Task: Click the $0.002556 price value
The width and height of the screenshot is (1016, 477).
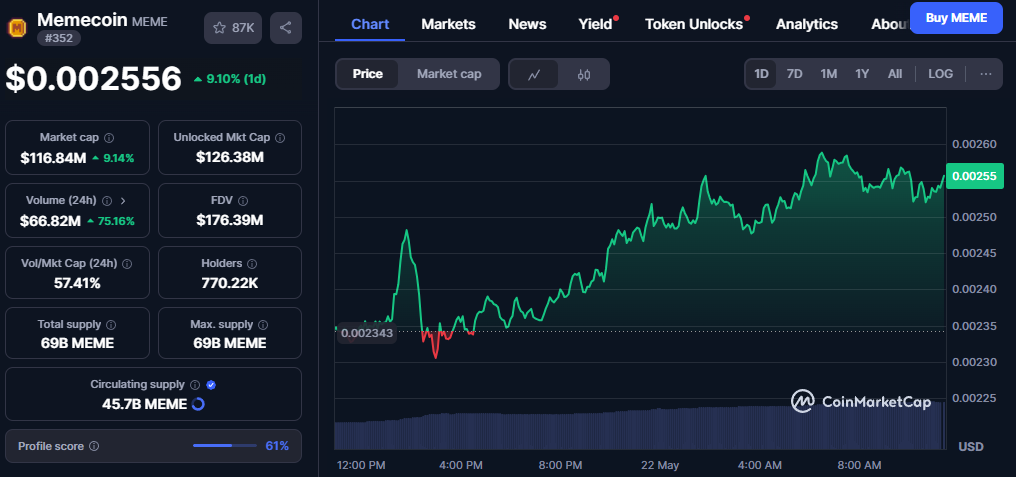Action: 94,78
